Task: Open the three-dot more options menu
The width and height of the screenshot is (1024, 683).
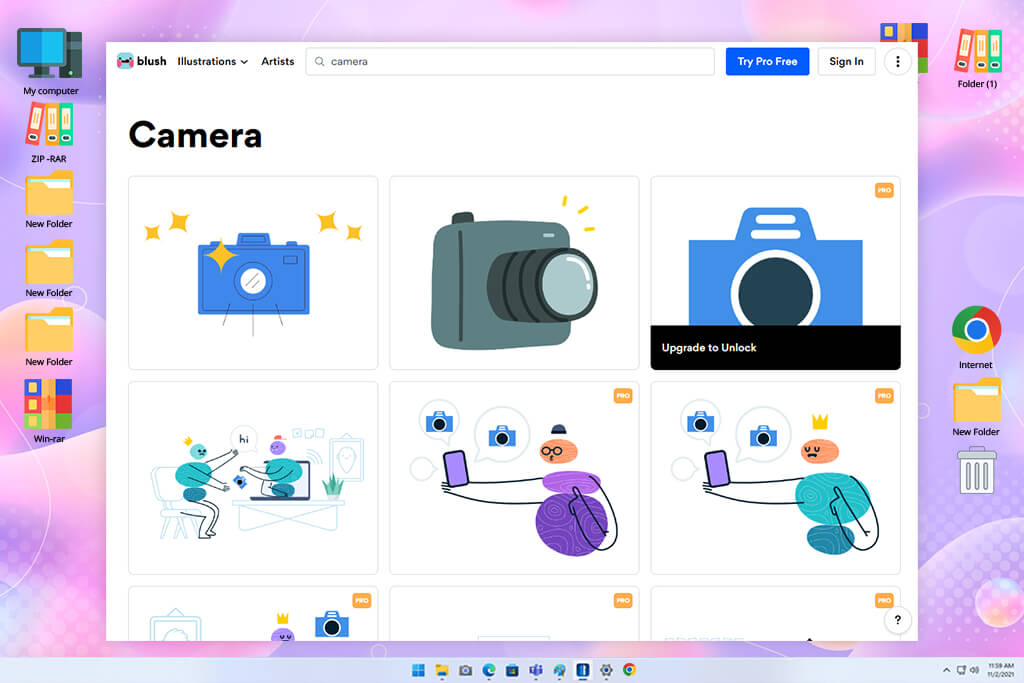Action: tap(897, 61)
